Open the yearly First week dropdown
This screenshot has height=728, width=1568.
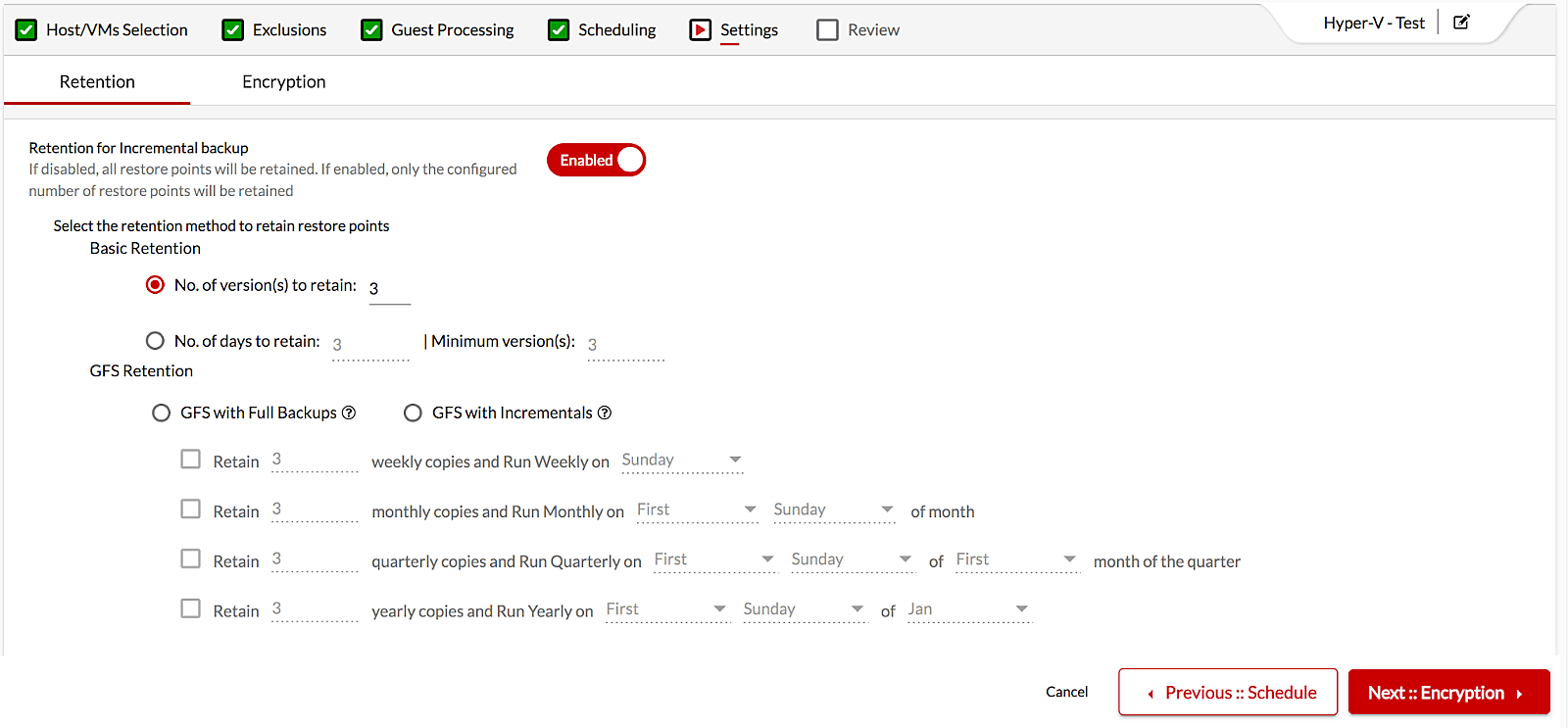[666, 610]
